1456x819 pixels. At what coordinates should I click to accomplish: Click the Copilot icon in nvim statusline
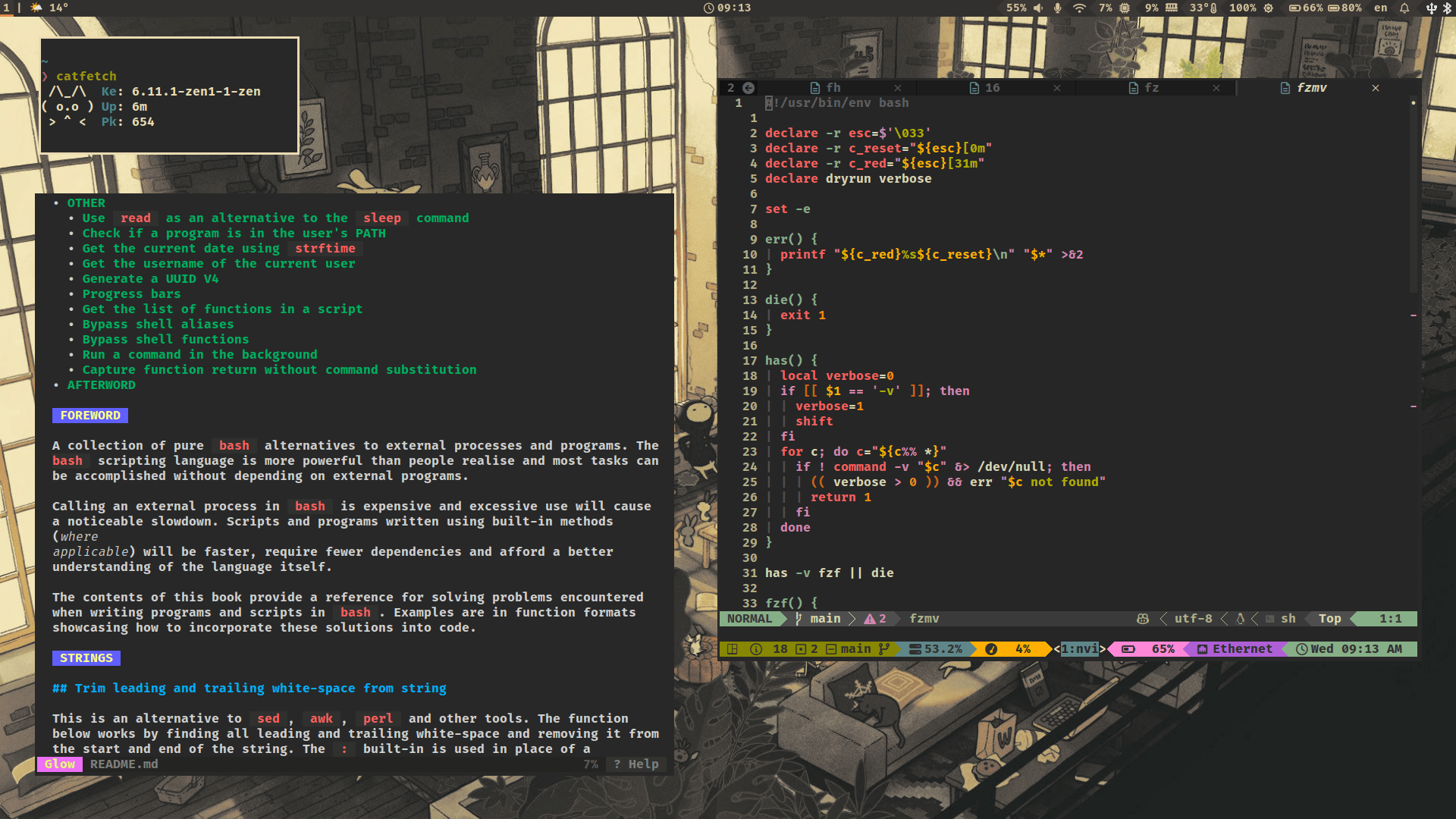pyautogui.click(x=1143, y=619)
